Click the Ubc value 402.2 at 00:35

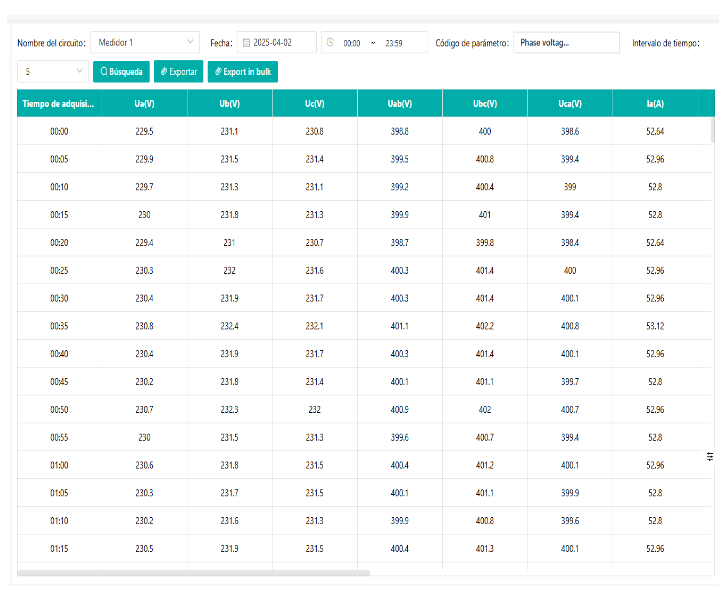[x=485, y=326]
